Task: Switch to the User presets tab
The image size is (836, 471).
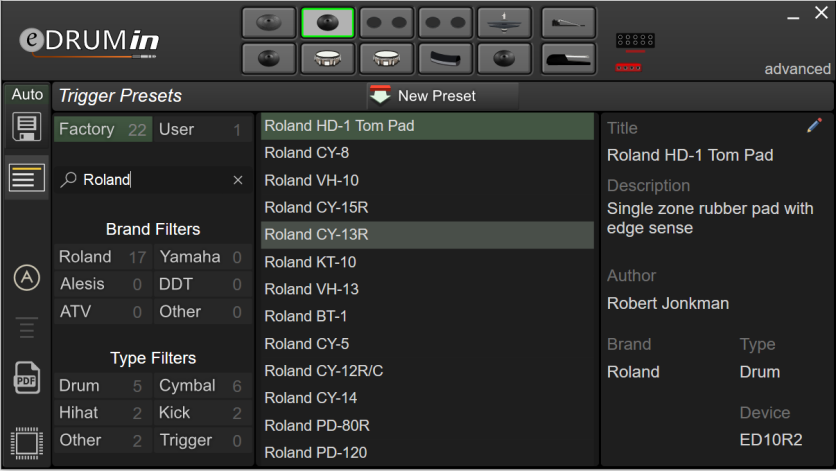Action: (203, 129)
